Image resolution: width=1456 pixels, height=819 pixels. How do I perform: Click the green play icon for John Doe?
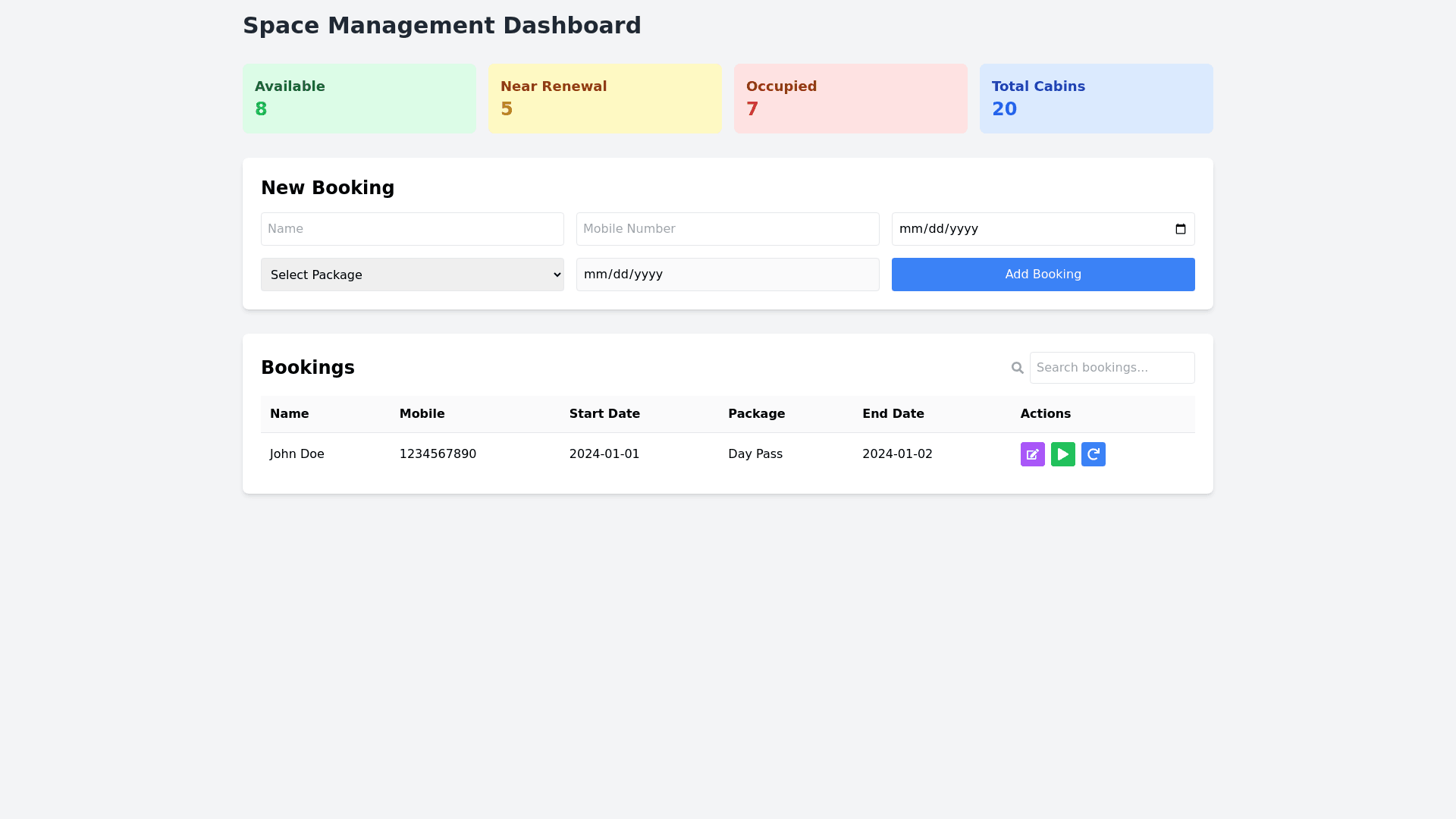1062,454
